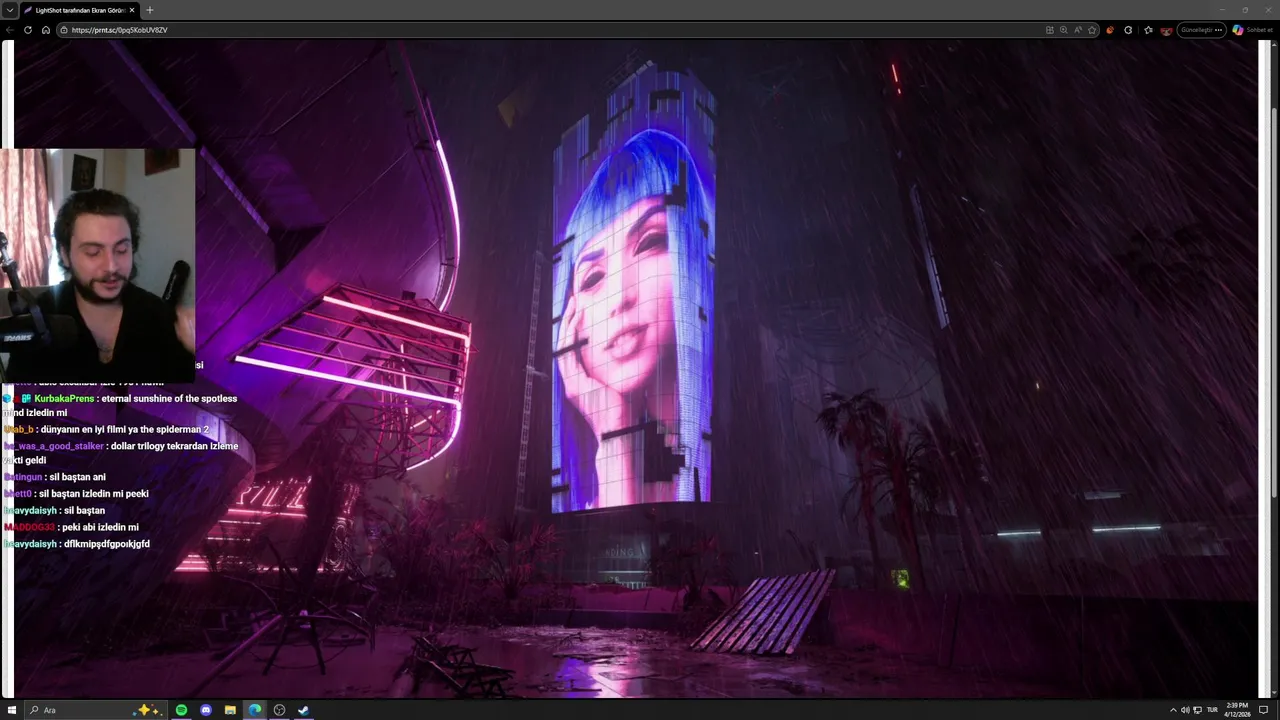This screenshot has height=720, width=1280.
Task: Switch the TUR keyboard language
Action: [1212, 710]
